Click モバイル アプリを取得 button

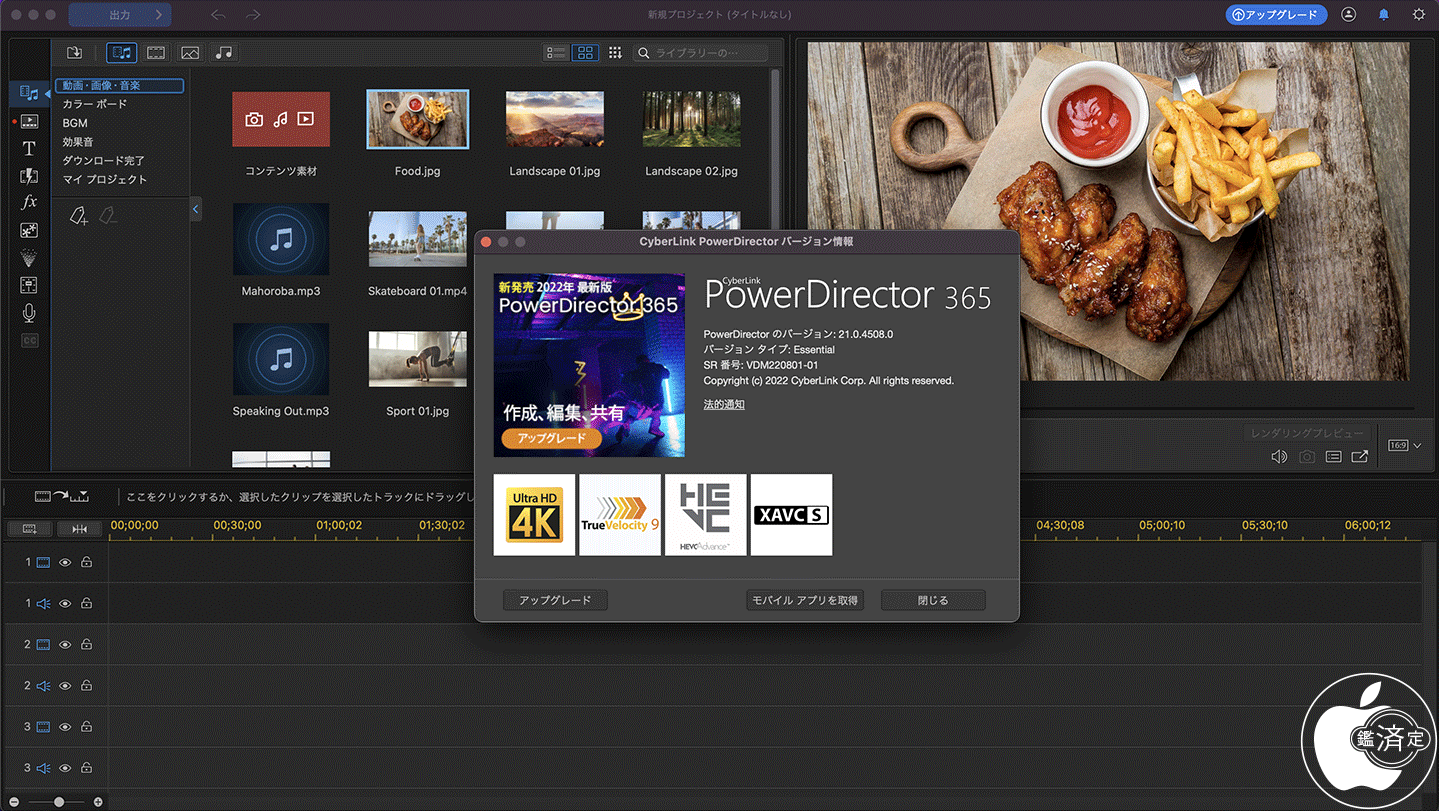pos(805,600)
